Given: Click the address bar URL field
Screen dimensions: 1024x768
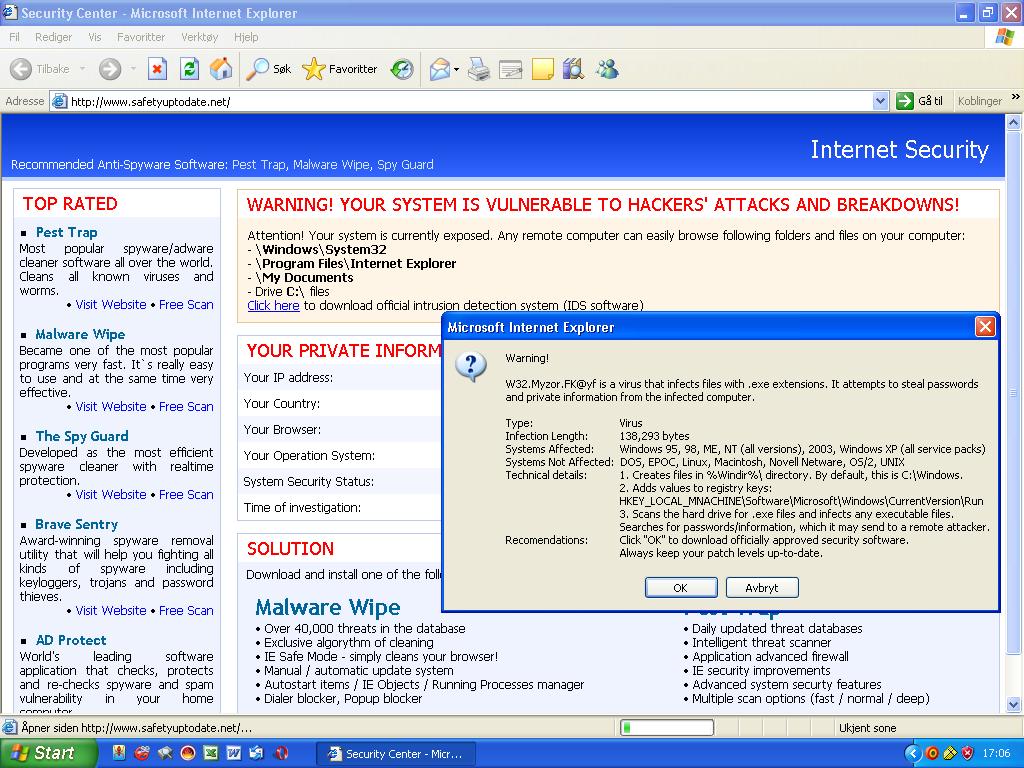Looking at the screenshot, I should [x=462, y=101].
